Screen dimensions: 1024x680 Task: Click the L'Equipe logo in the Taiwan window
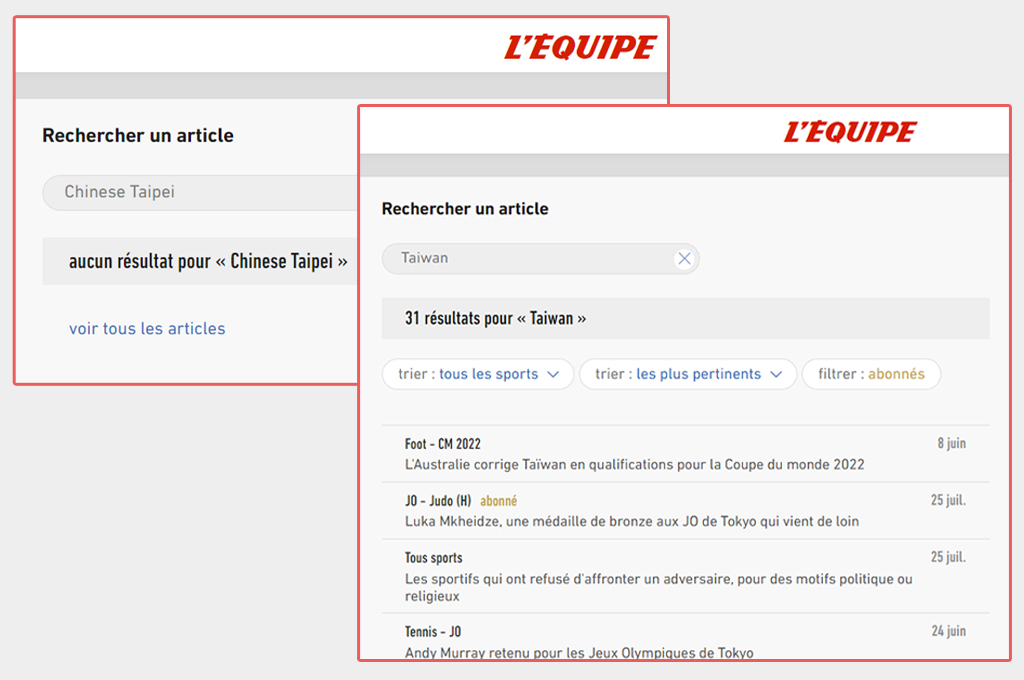tap(849, 132)
